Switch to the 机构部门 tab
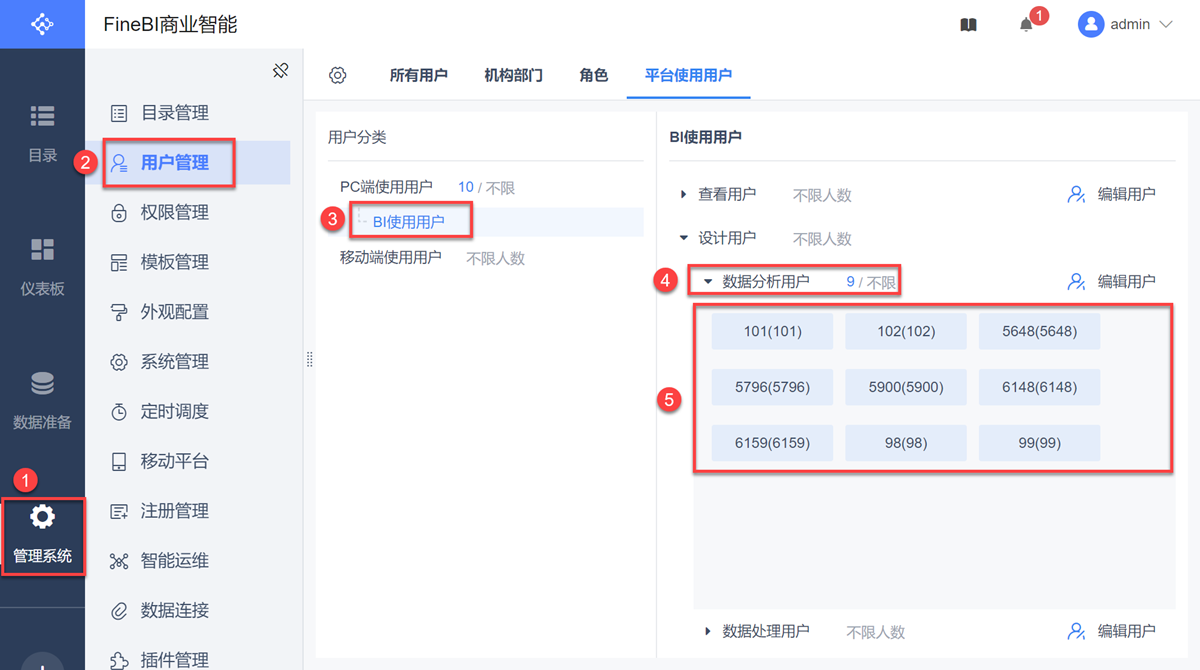Screen dimensions: 1200x670 513,75
